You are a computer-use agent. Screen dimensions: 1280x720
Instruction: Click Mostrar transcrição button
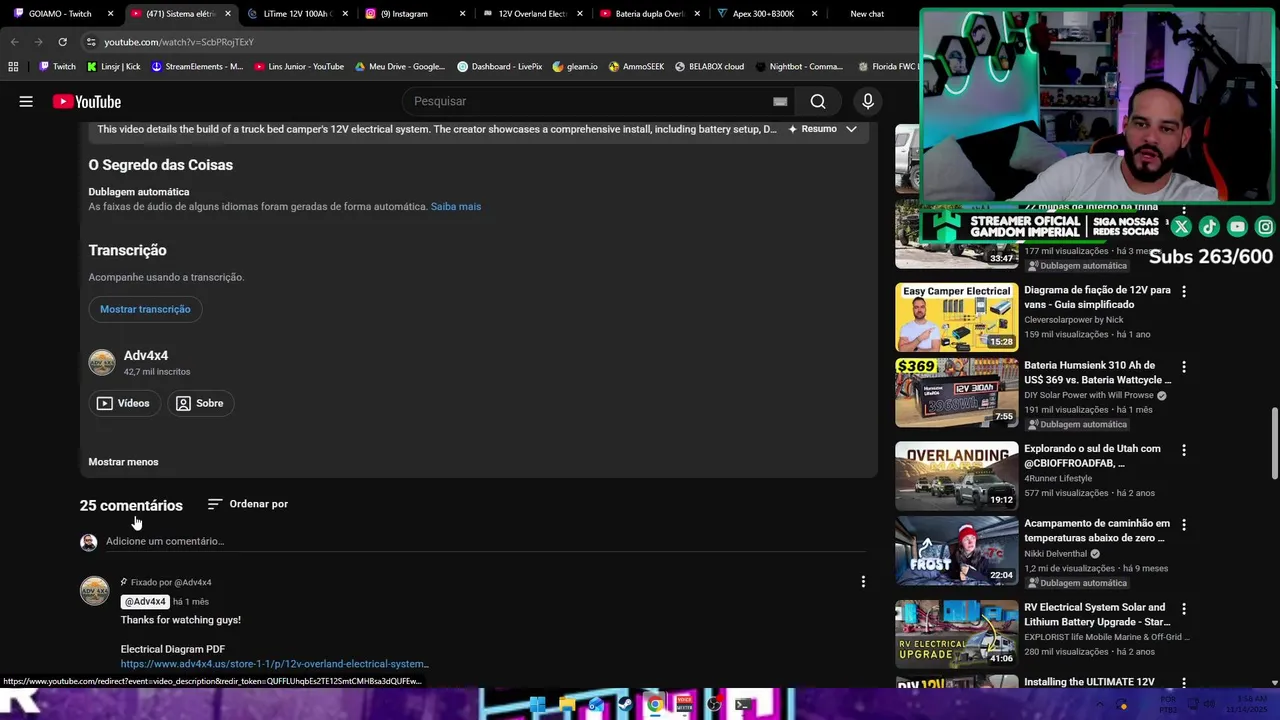pyautogui.click(x=145, y=309)
